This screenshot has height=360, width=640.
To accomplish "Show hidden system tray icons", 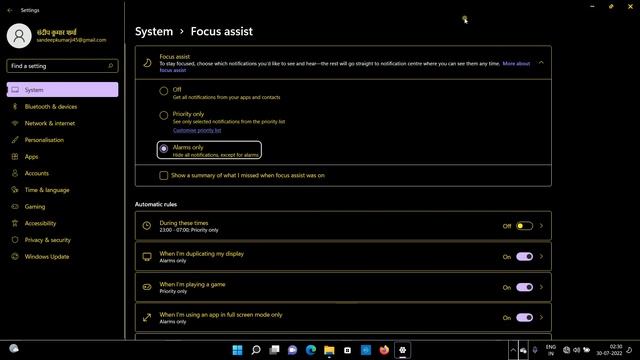I will (513, 350).
